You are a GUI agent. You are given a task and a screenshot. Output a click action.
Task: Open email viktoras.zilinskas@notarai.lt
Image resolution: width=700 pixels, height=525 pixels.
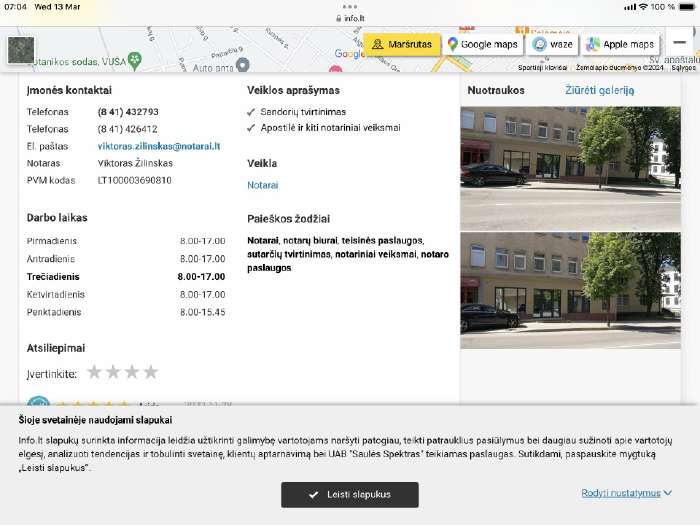(158, 146)
